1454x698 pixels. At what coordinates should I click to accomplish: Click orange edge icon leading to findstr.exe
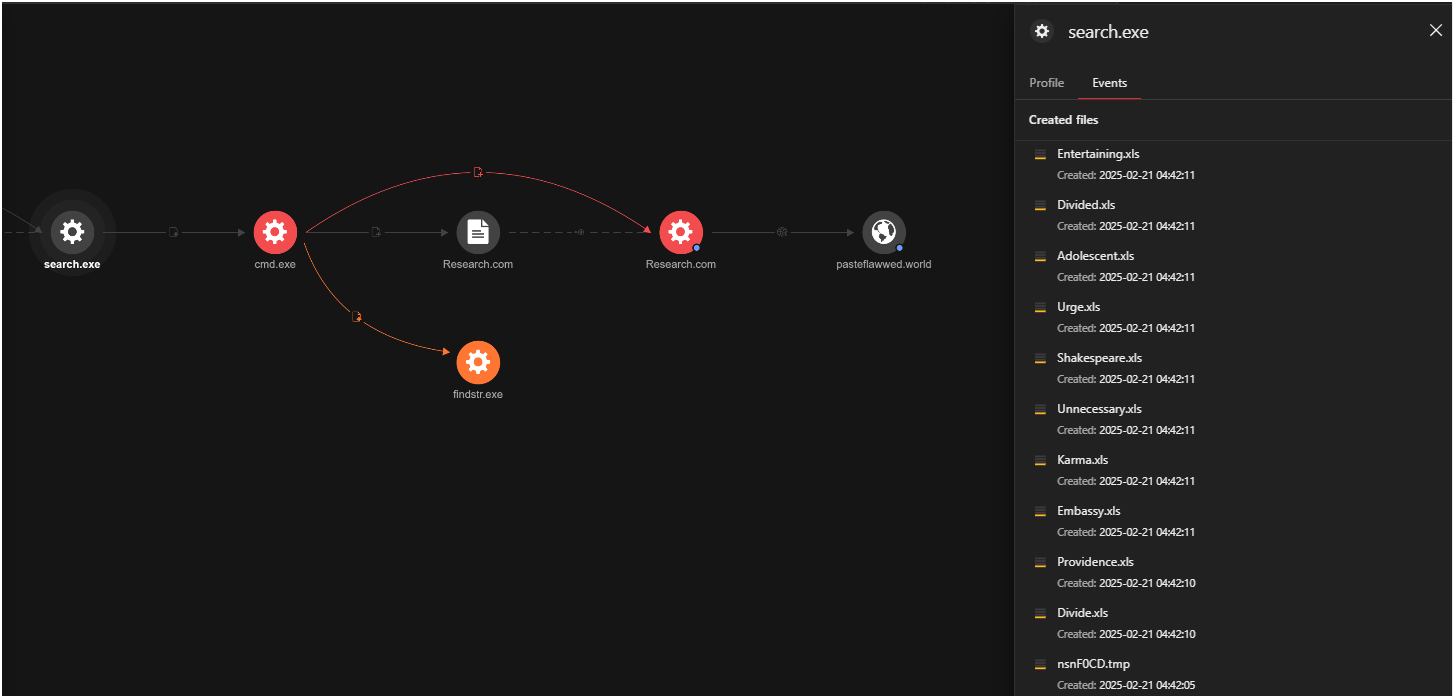[x=356, y=317]
